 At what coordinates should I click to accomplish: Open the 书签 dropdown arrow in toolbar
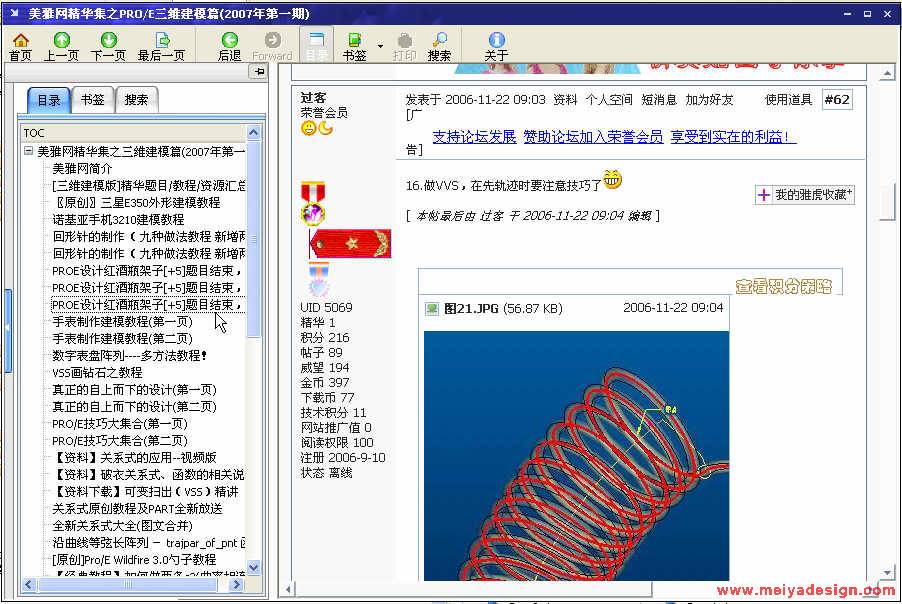point(380,46)
